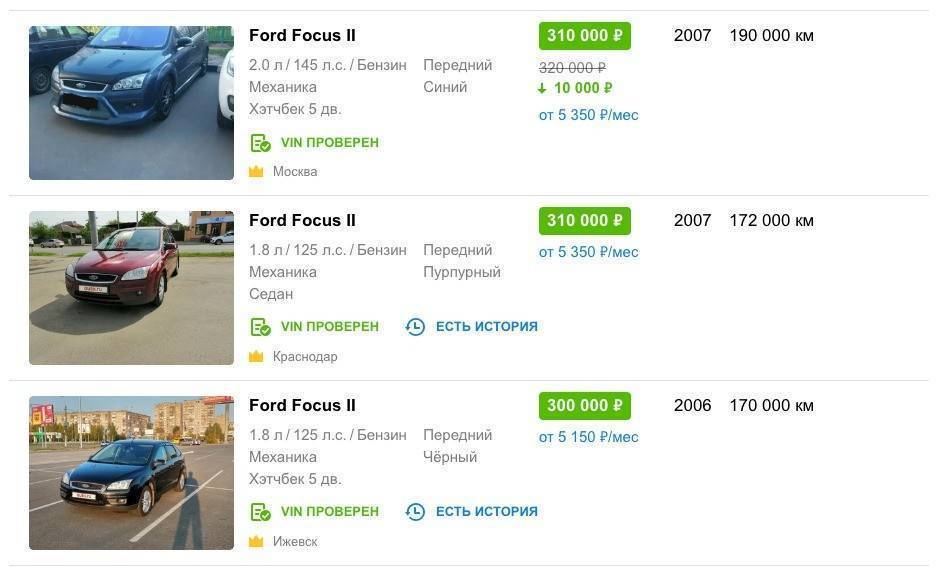This screenshot has height=576, width=936.
Task: Click 'ЕСТЬ ИСТОРИЯ' label on Izhevsk listing
Action: (x=486, y=512)
